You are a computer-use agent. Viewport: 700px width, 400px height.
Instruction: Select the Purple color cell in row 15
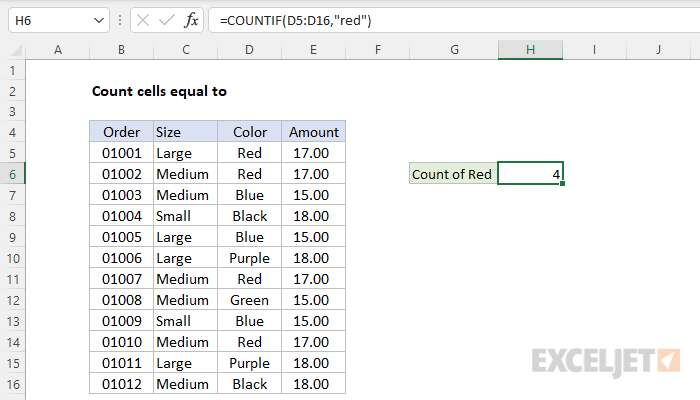click(x=250, y=363)
